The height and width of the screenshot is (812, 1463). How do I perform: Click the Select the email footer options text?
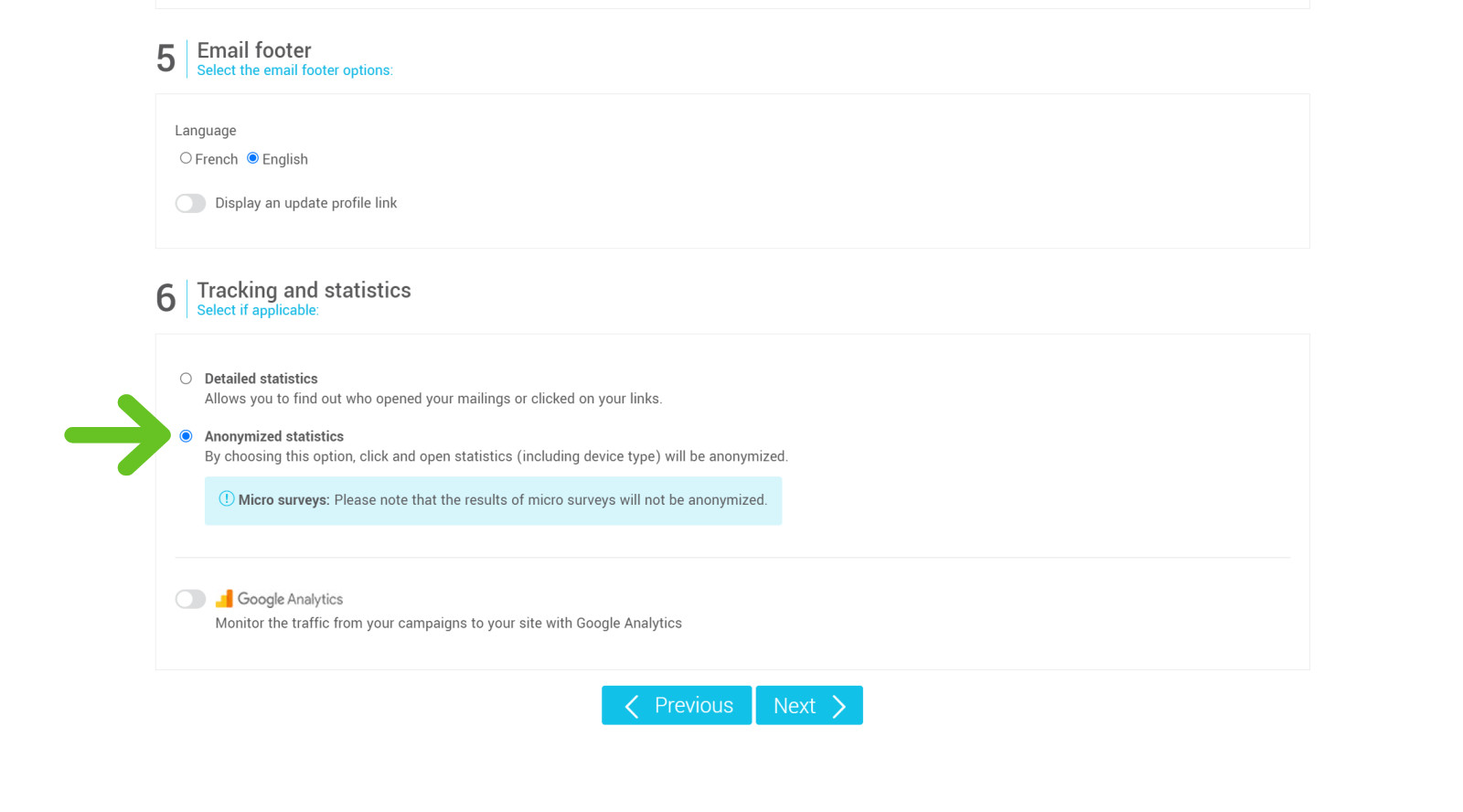tap(294, 69)
